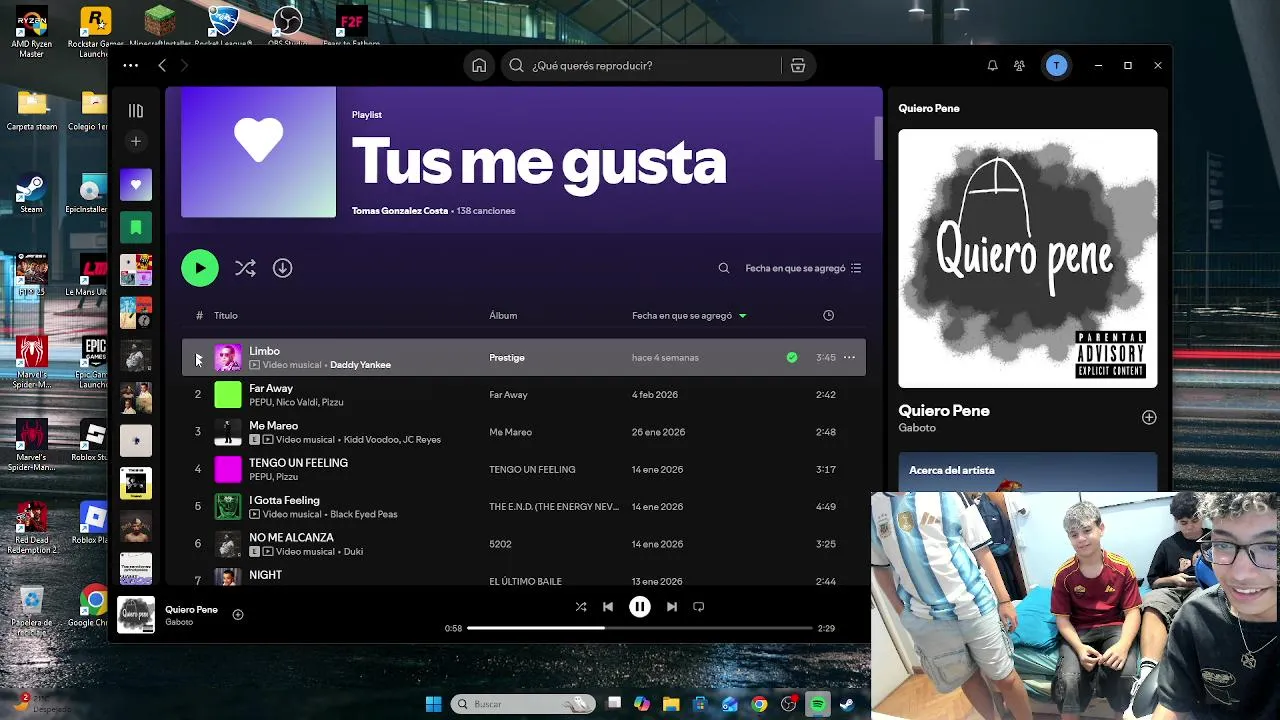The height and width of the screenshot is (720, 1280).
Task: Pause playback with center button
Action: (x=640, y=607)
